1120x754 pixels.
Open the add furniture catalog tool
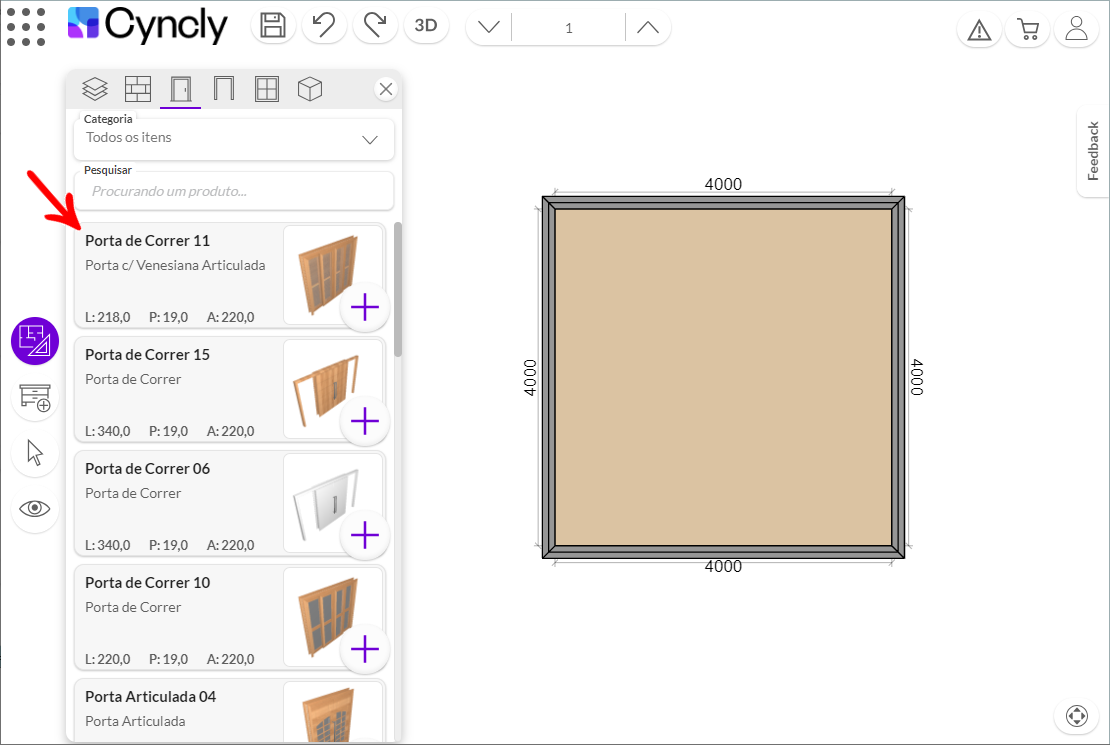pyautogui.click(x=34, y=397)
